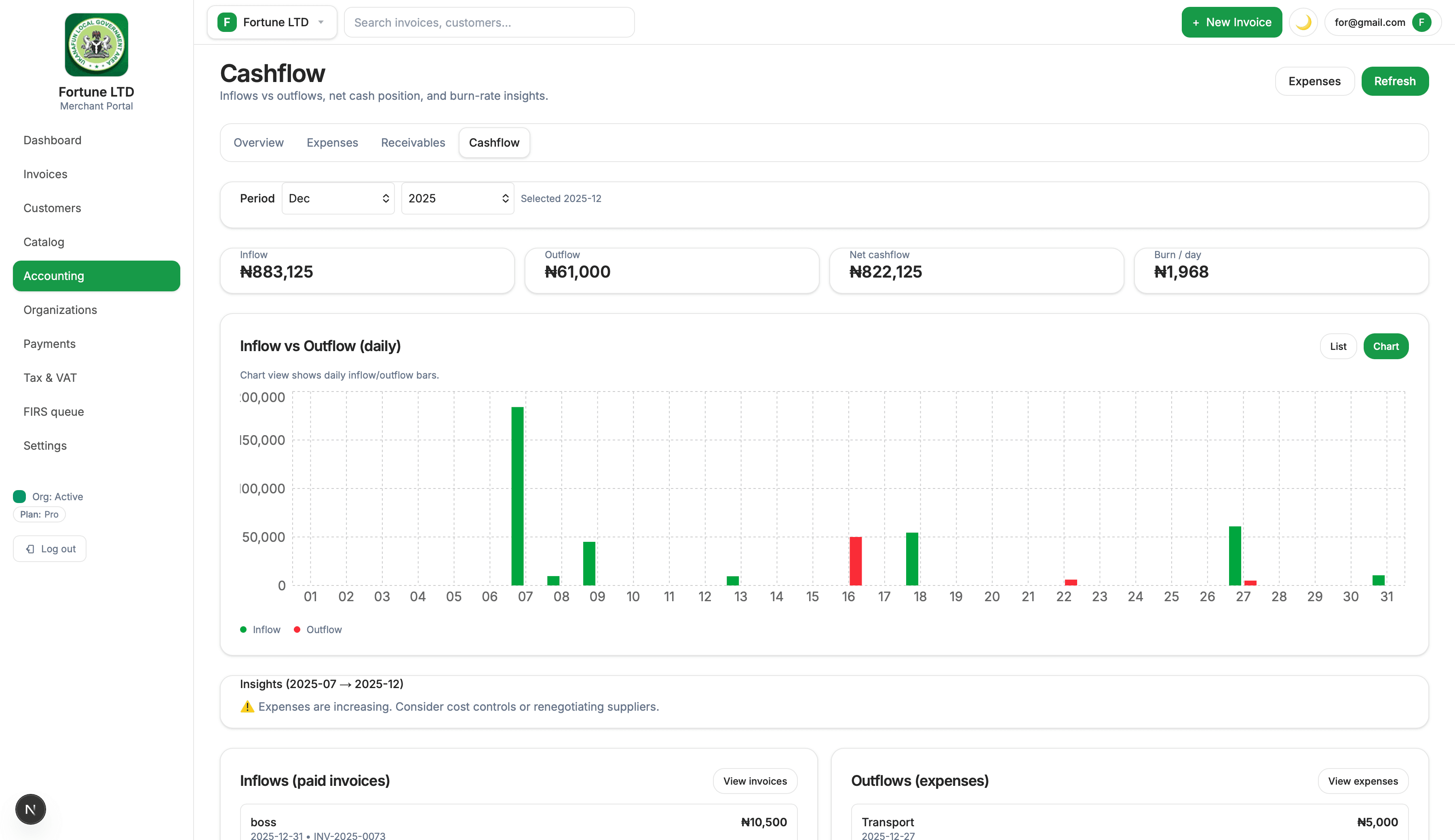Click the Log out door icon
The image size is (1455, 840).
click(x=30, y=549)
